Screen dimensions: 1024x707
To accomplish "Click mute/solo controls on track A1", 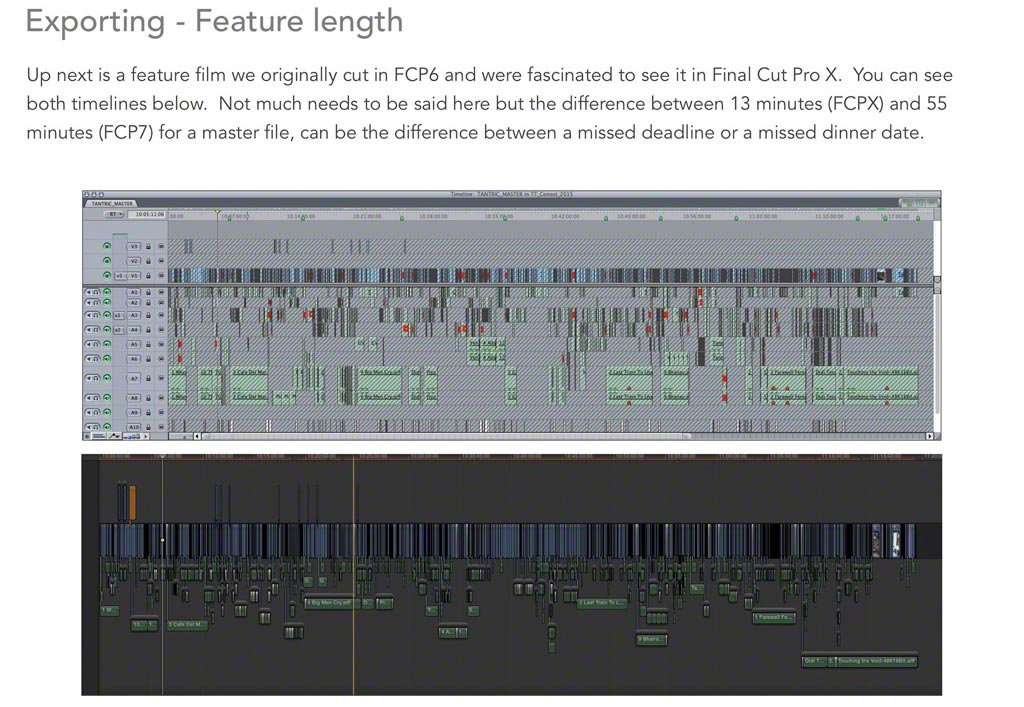I will (x=92, y=292).
